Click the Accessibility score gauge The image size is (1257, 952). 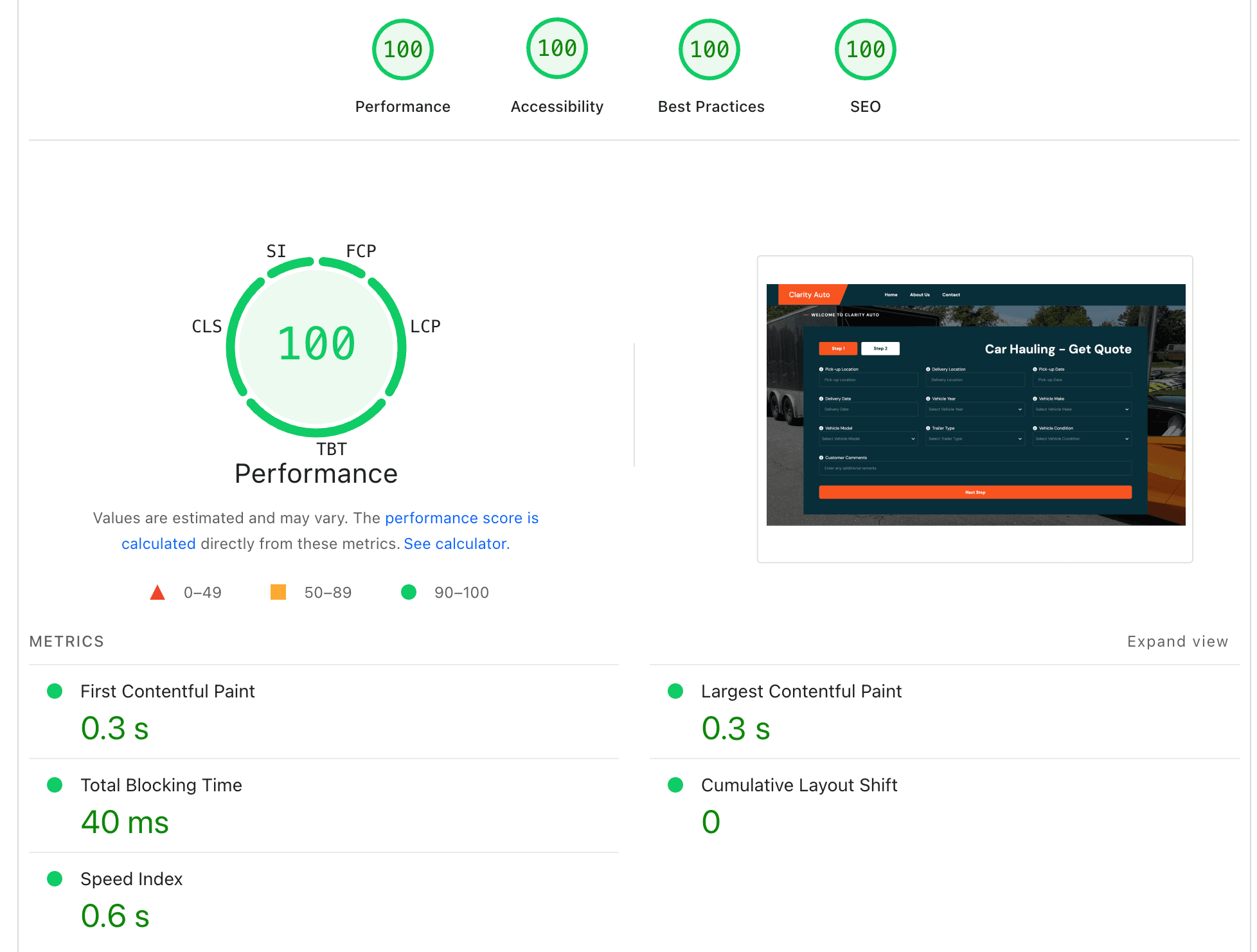tap(557, 48)
